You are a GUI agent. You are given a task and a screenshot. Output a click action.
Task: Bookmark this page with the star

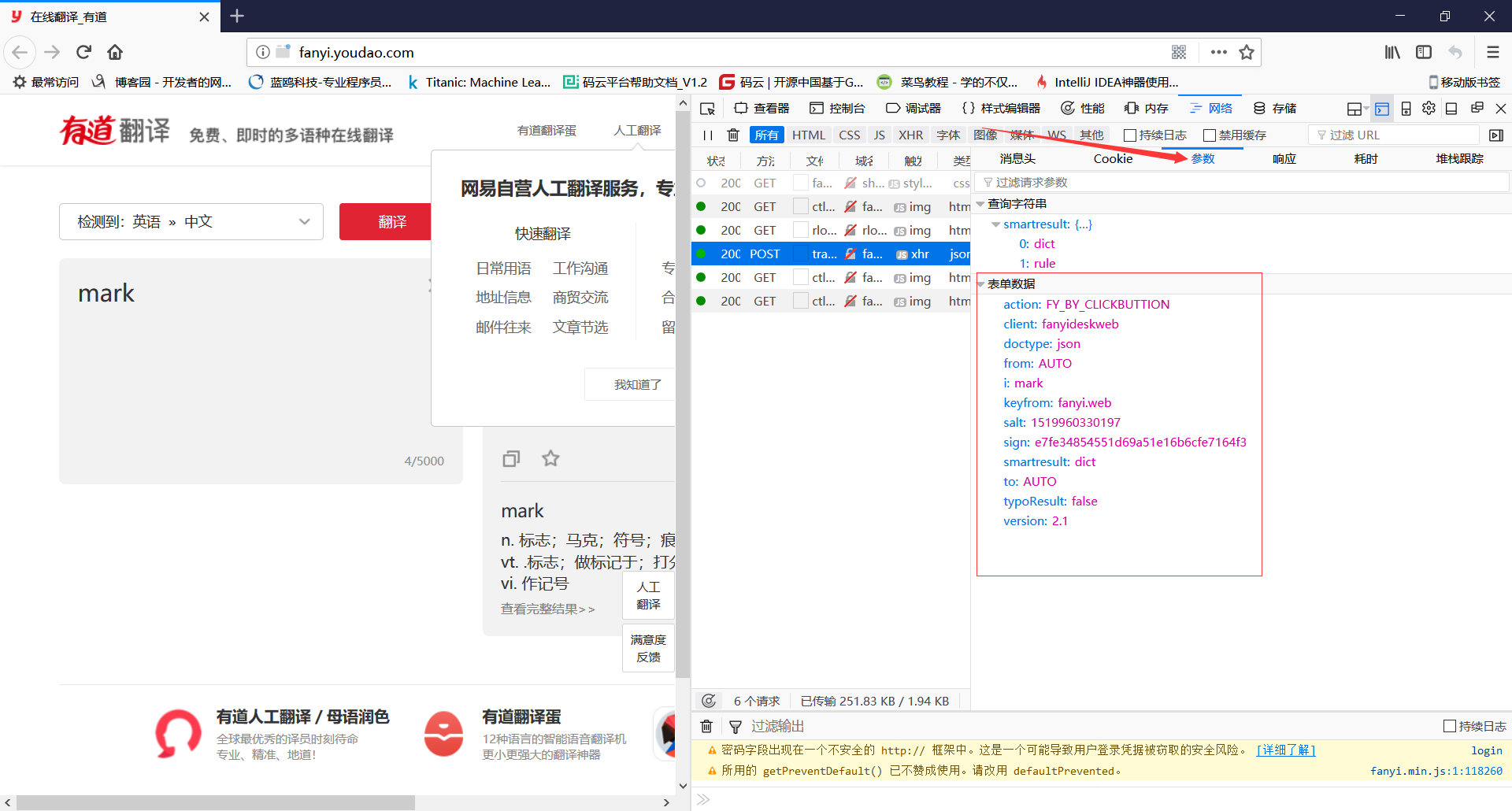tap(1247, 52)
